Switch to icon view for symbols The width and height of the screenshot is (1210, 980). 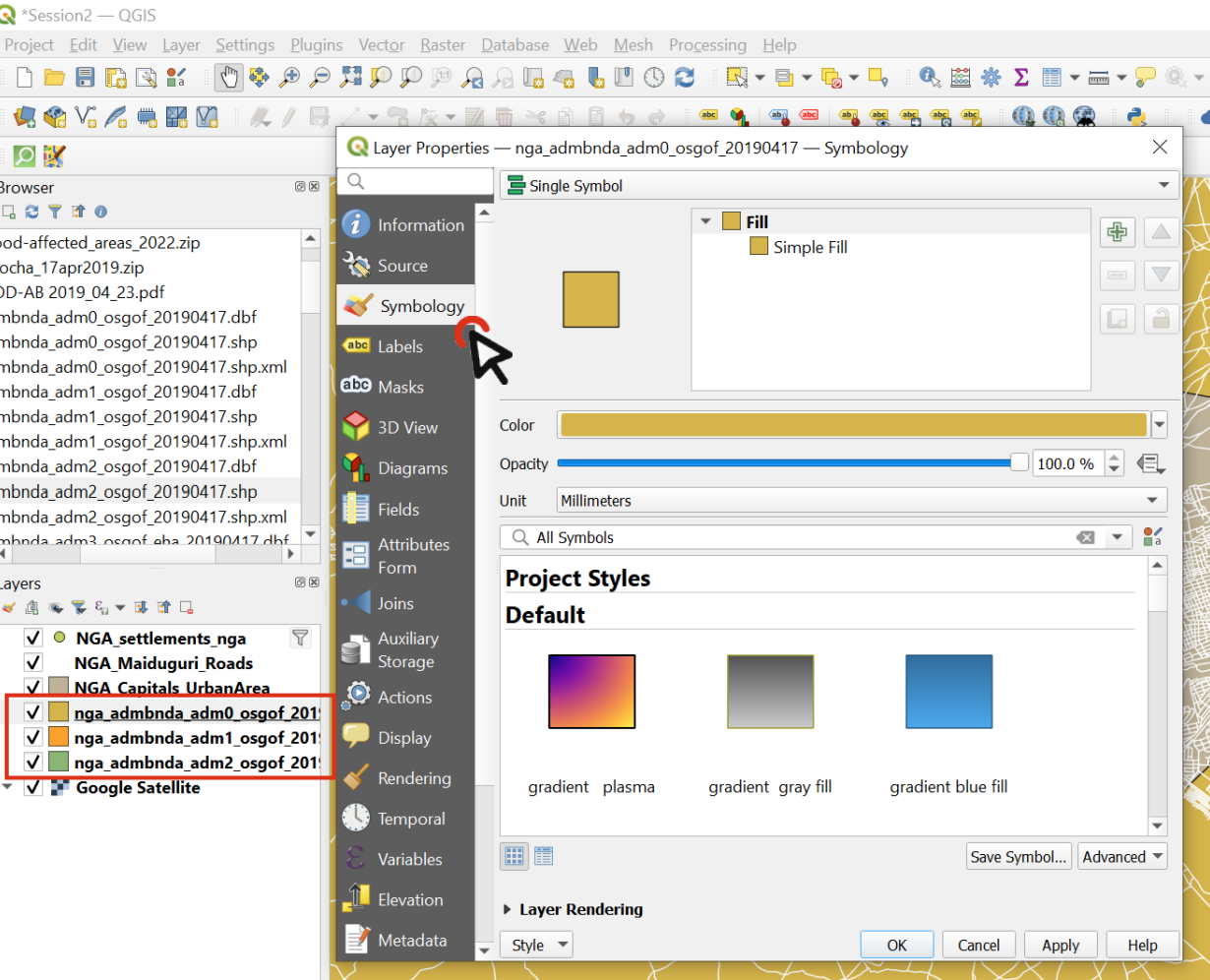(x=514, y=856)
